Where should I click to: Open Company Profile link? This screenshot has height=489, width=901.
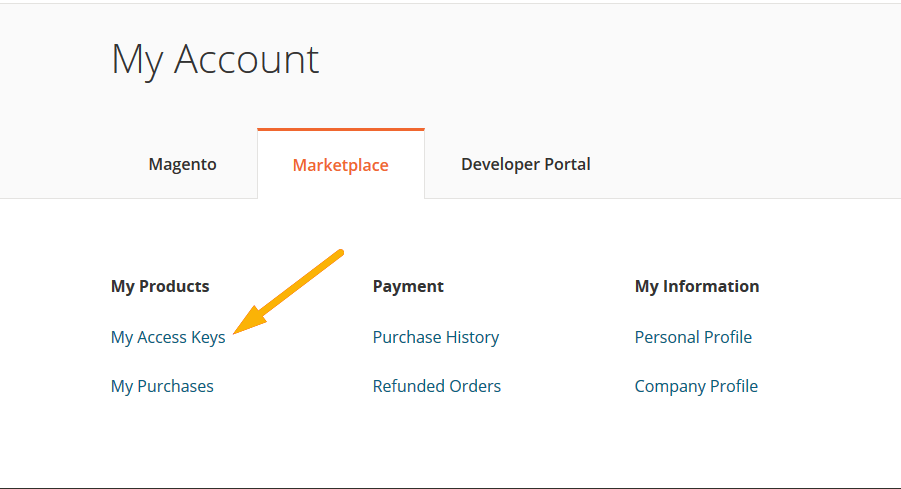click(696, 386)
